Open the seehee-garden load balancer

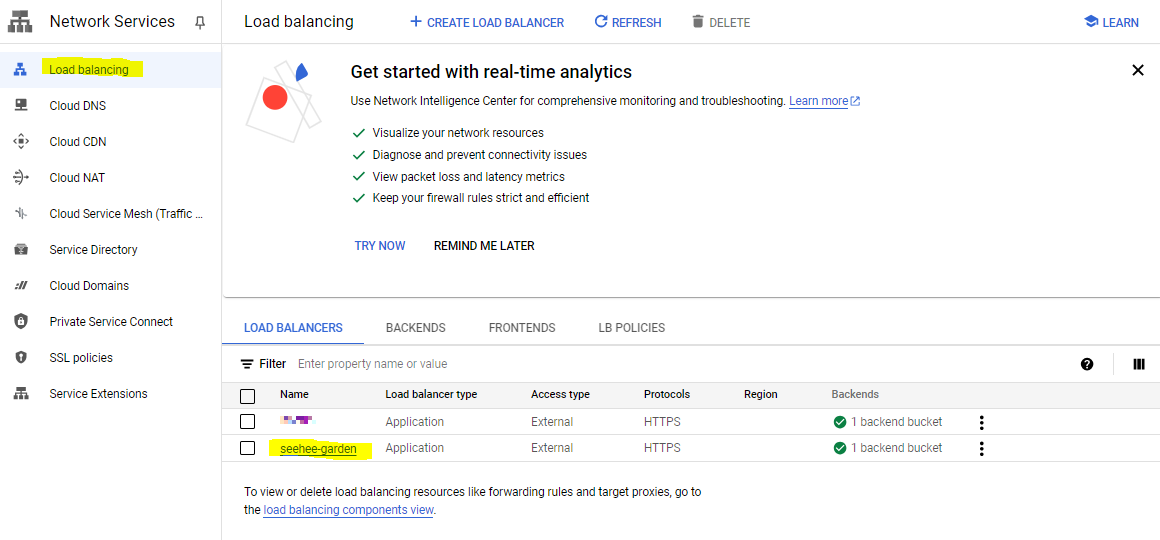318,448
